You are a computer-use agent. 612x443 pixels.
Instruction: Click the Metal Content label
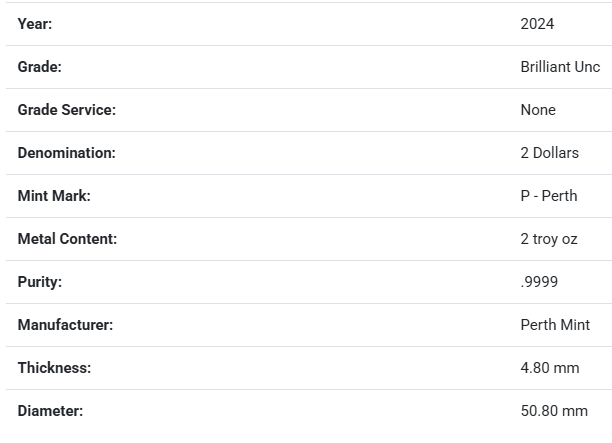(x=67, y=239)
